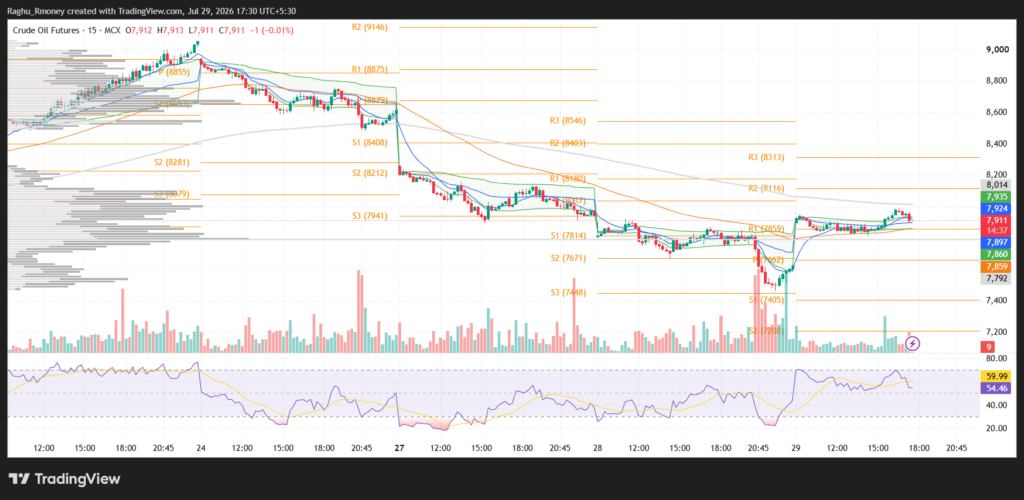1024x500 pixels.
Task: Click the 40.00 RSI scale label
Action: [997, 405]
